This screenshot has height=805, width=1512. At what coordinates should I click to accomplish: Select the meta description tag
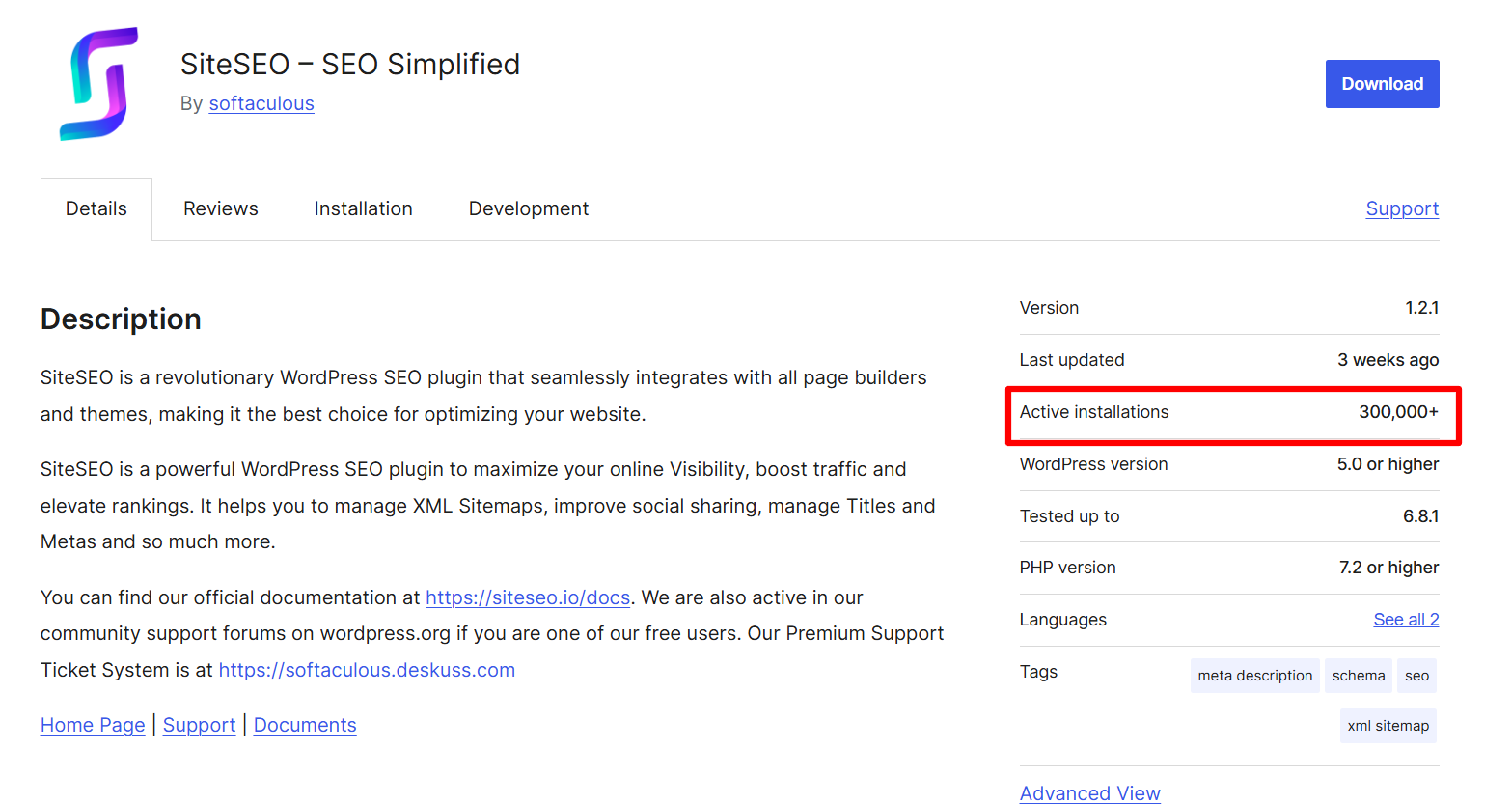coord(1255,676)
